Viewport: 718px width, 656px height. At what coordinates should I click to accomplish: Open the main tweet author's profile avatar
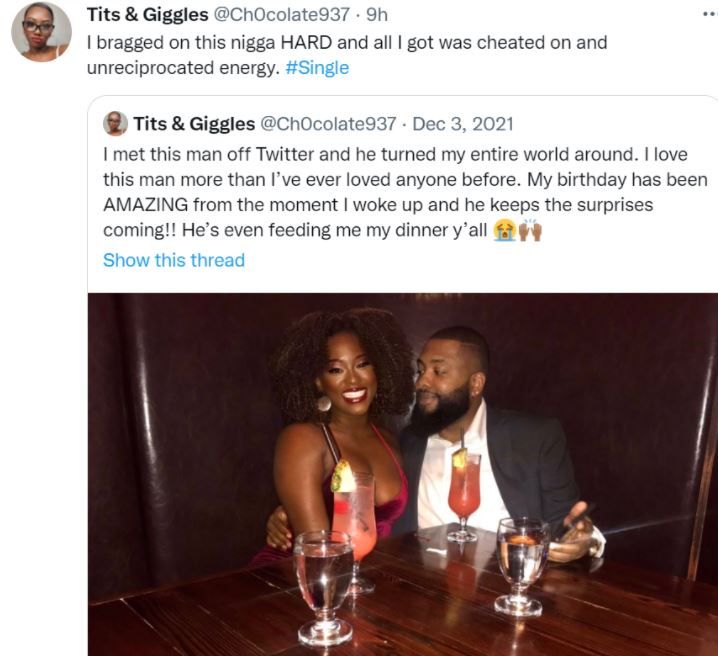[41, 31]
